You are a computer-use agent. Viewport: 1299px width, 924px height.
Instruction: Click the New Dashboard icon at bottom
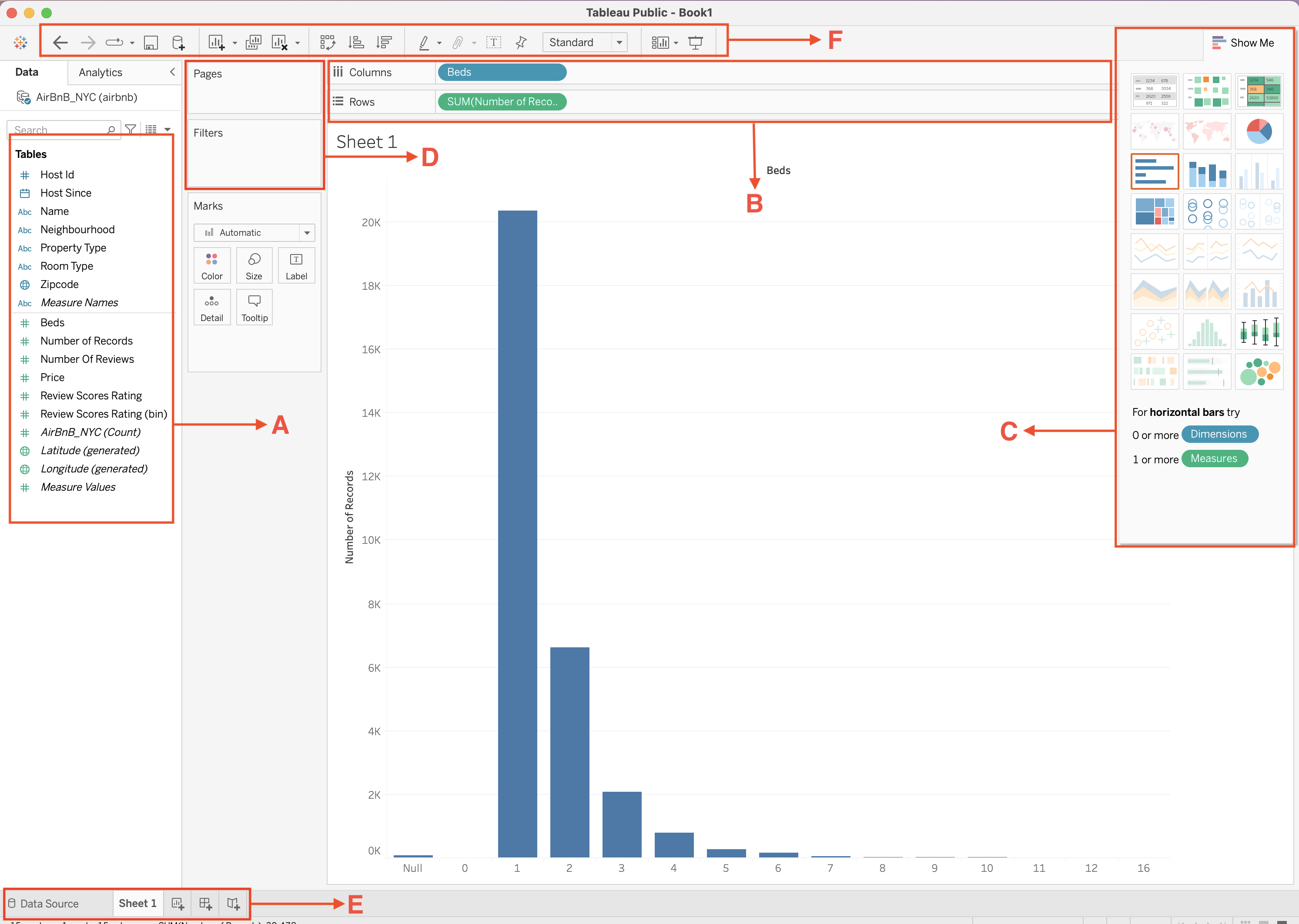tap(205, 903)
